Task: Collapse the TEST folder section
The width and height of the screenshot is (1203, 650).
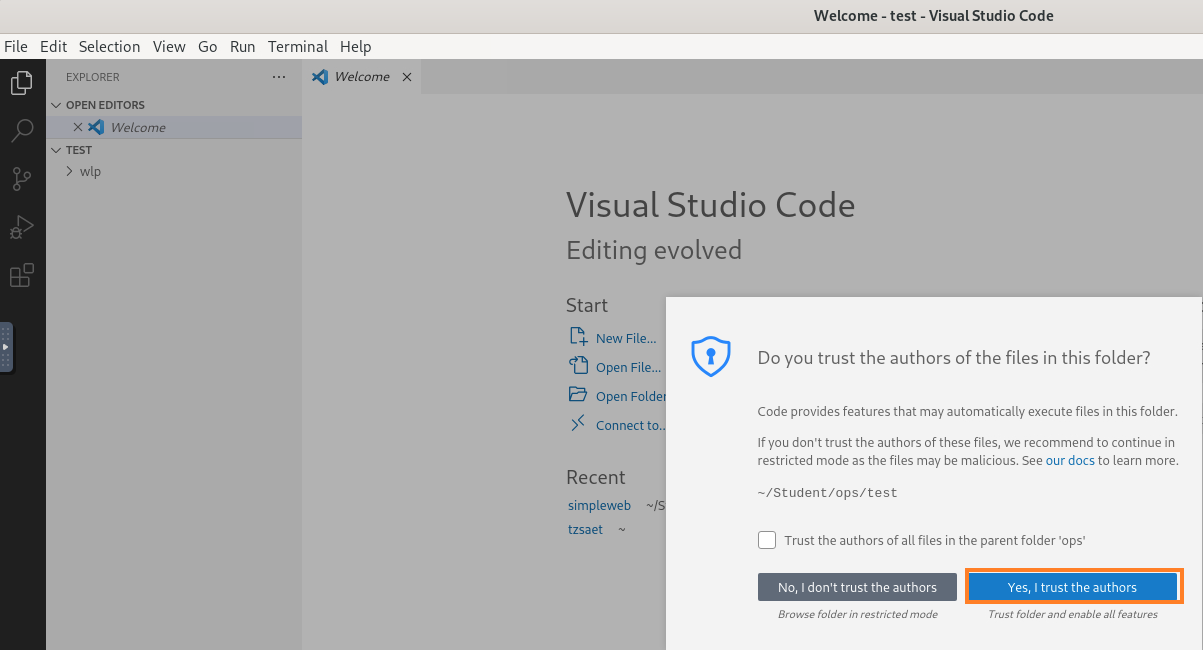Action: 56,150
